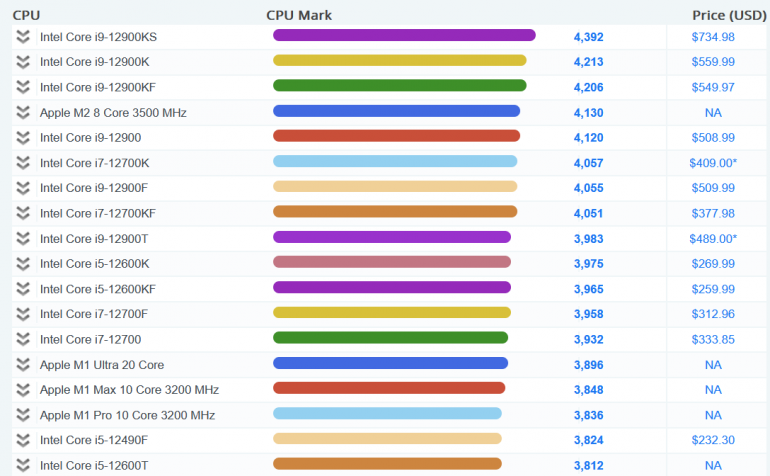Sort by the Price (USD) column header

729,15
